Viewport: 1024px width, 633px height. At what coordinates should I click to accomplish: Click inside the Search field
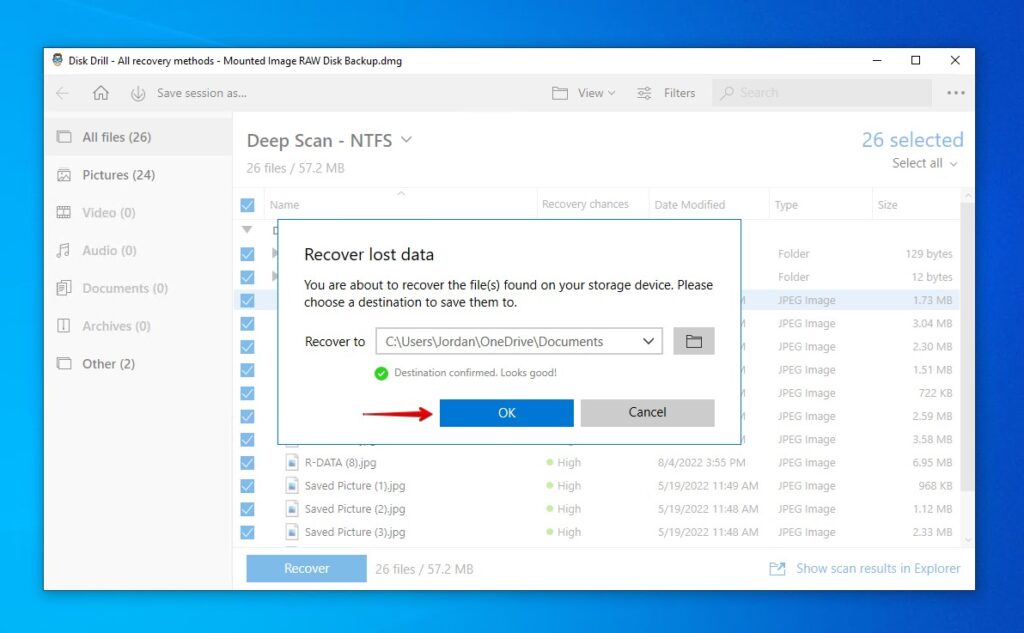[820, 92]
